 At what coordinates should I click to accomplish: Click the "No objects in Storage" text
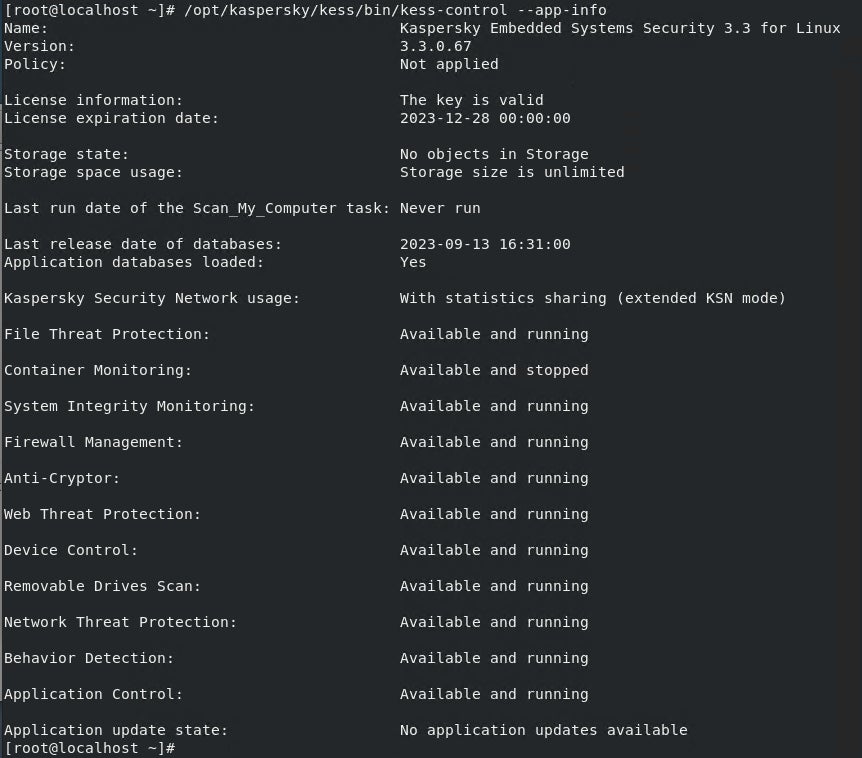[x=494, y=154]
